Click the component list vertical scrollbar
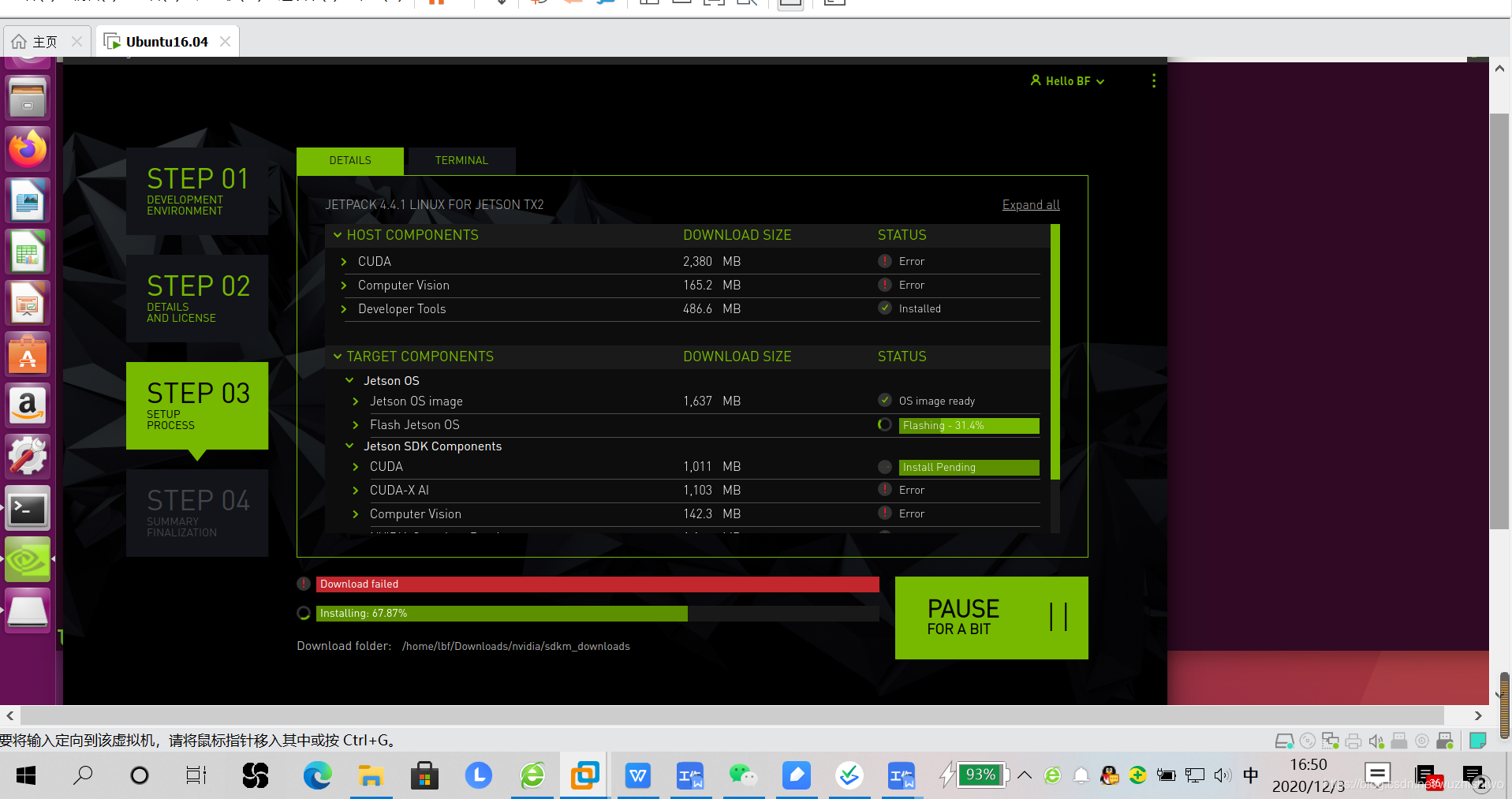Screen dimensions: 1512x799 point(1055,352)
